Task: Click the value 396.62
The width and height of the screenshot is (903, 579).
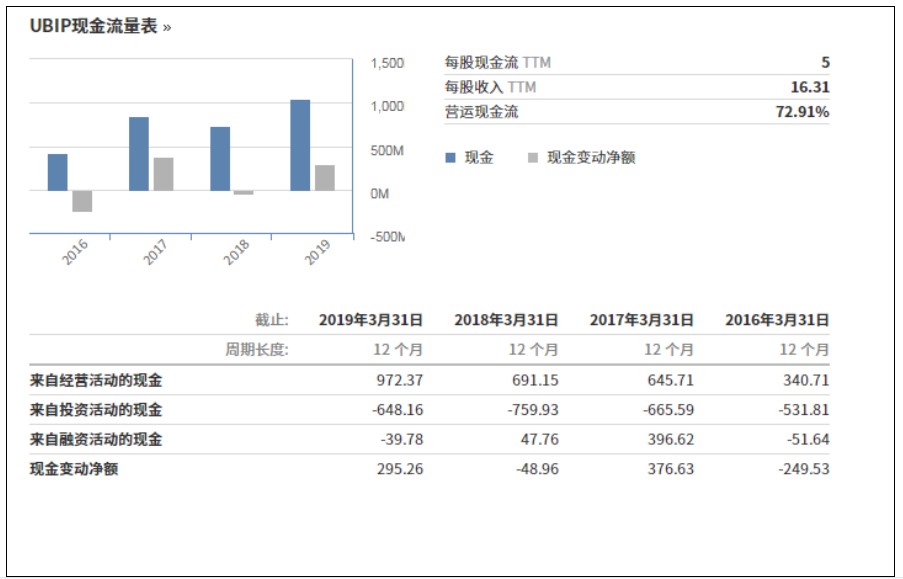Action: pos(670,440)
